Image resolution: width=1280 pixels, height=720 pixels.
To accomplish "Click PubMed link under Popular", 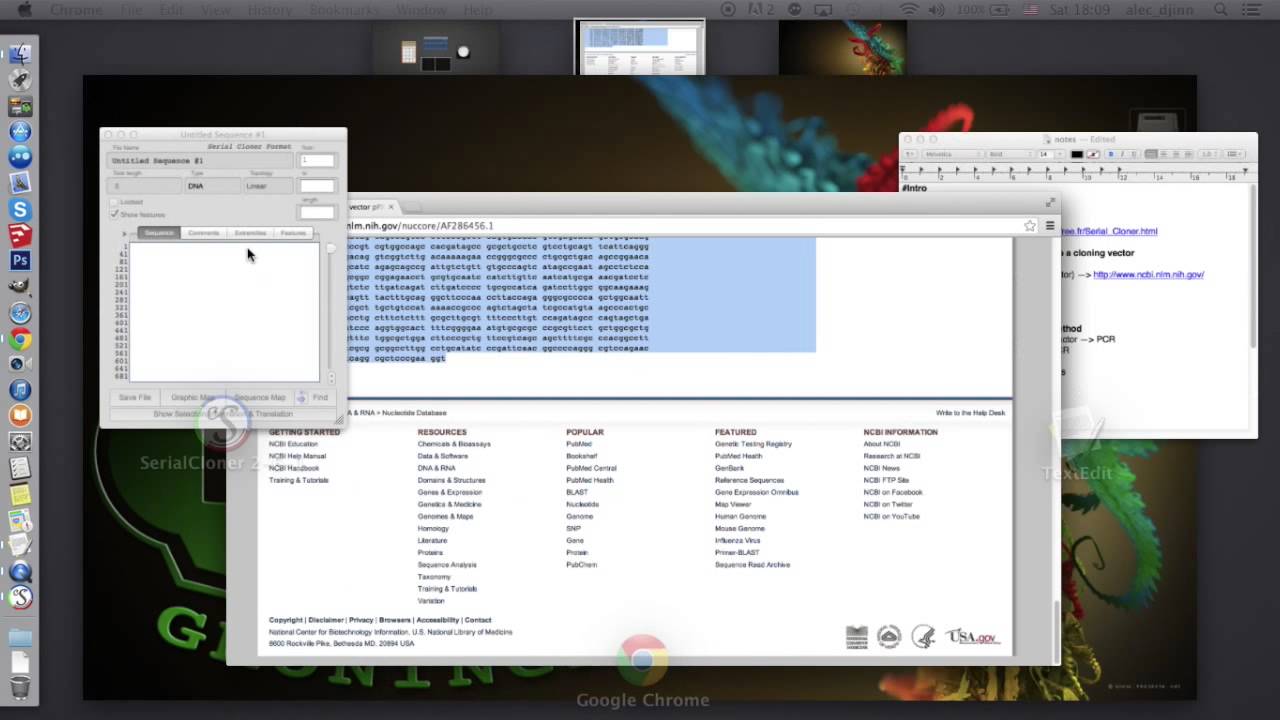I will [x=579, y=444].
